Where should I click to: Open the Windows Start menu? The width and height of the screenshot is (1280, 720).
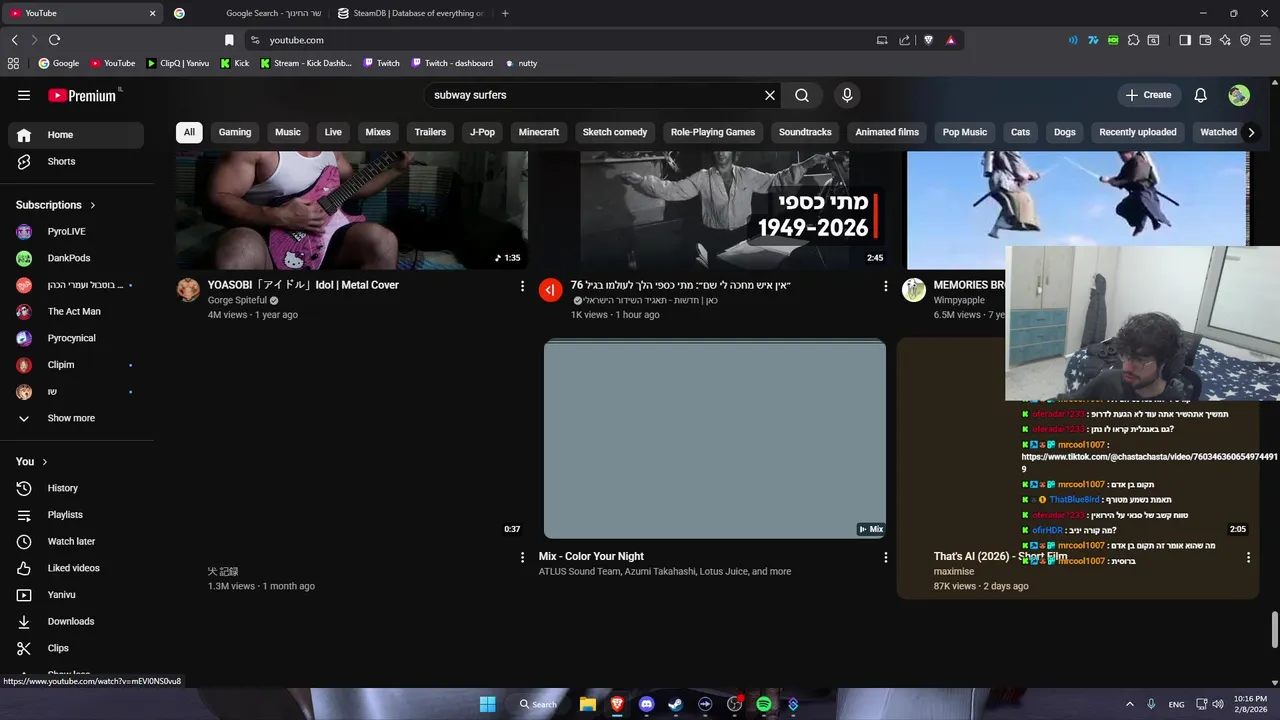(x=487, y=704)
